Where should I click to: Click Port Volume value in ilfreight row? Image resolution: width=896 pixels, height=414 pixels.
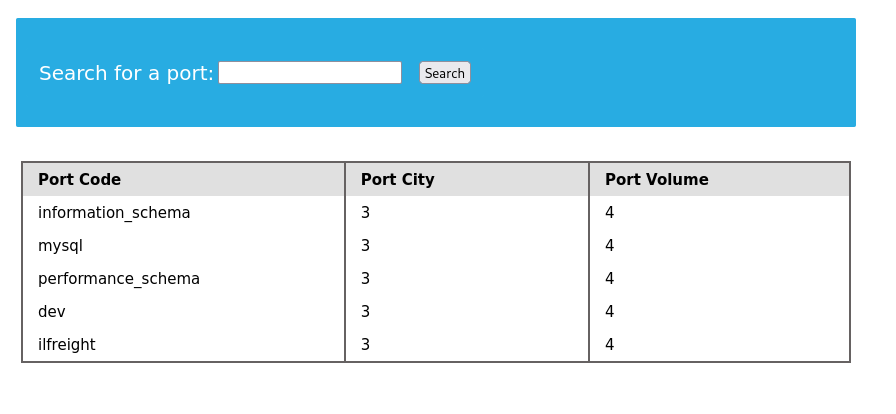[610, 345]
